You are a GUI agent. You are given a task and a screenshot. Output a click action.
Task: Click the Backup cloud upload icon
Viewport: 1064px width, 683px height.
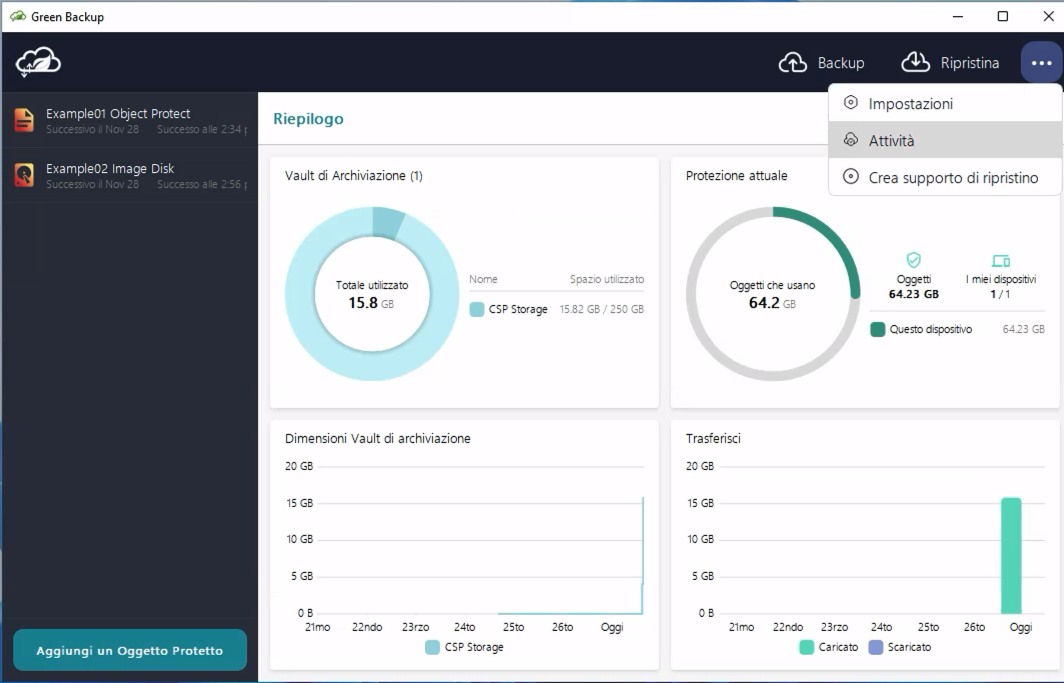tap(793, 63)
